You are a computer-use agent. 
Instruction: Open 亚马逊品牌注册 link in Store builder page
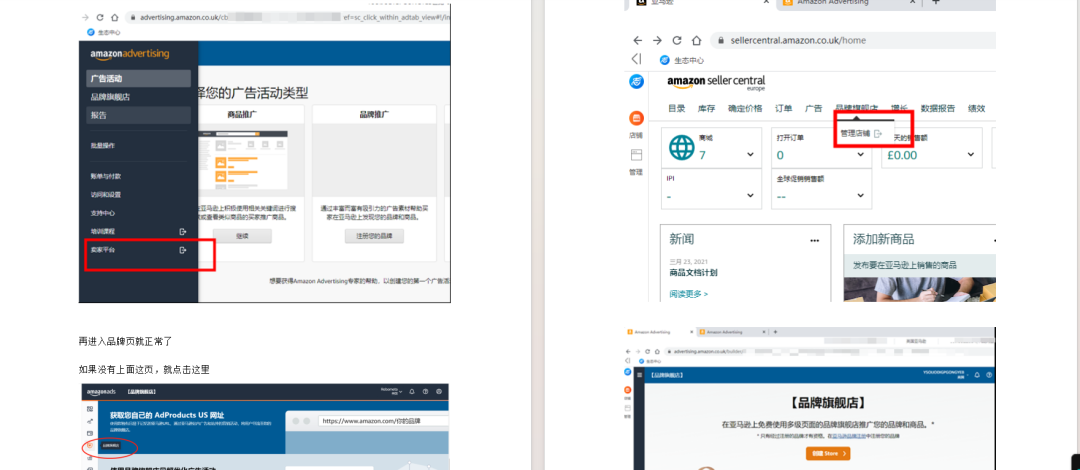(849, 436)
